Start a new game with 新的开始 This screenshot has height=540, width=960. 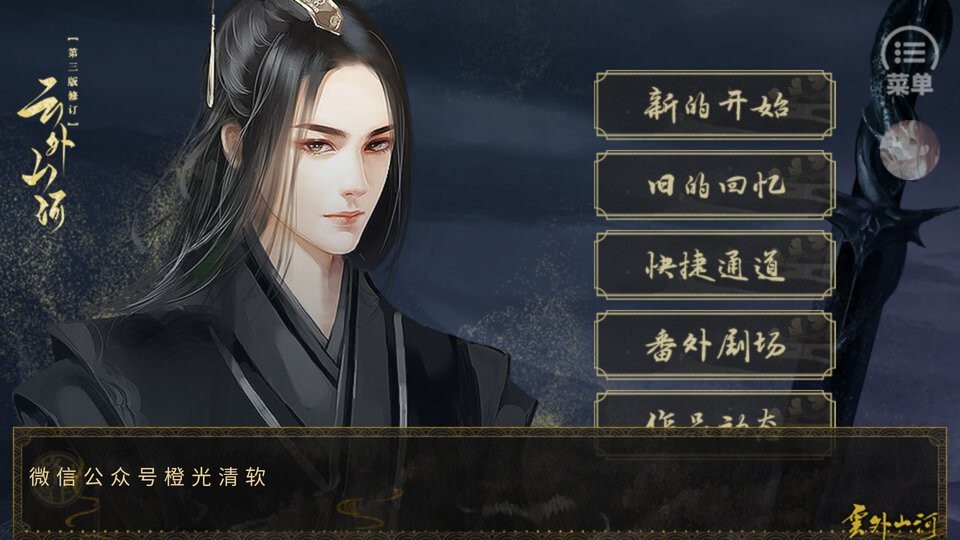click(x=715, y=105)
